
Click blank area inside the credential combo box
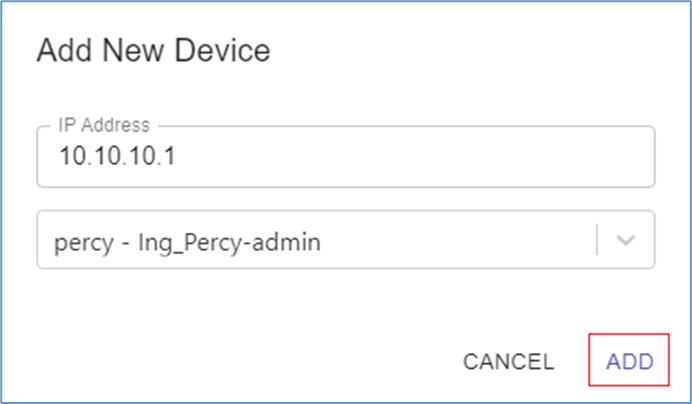[x=460, y=240]
